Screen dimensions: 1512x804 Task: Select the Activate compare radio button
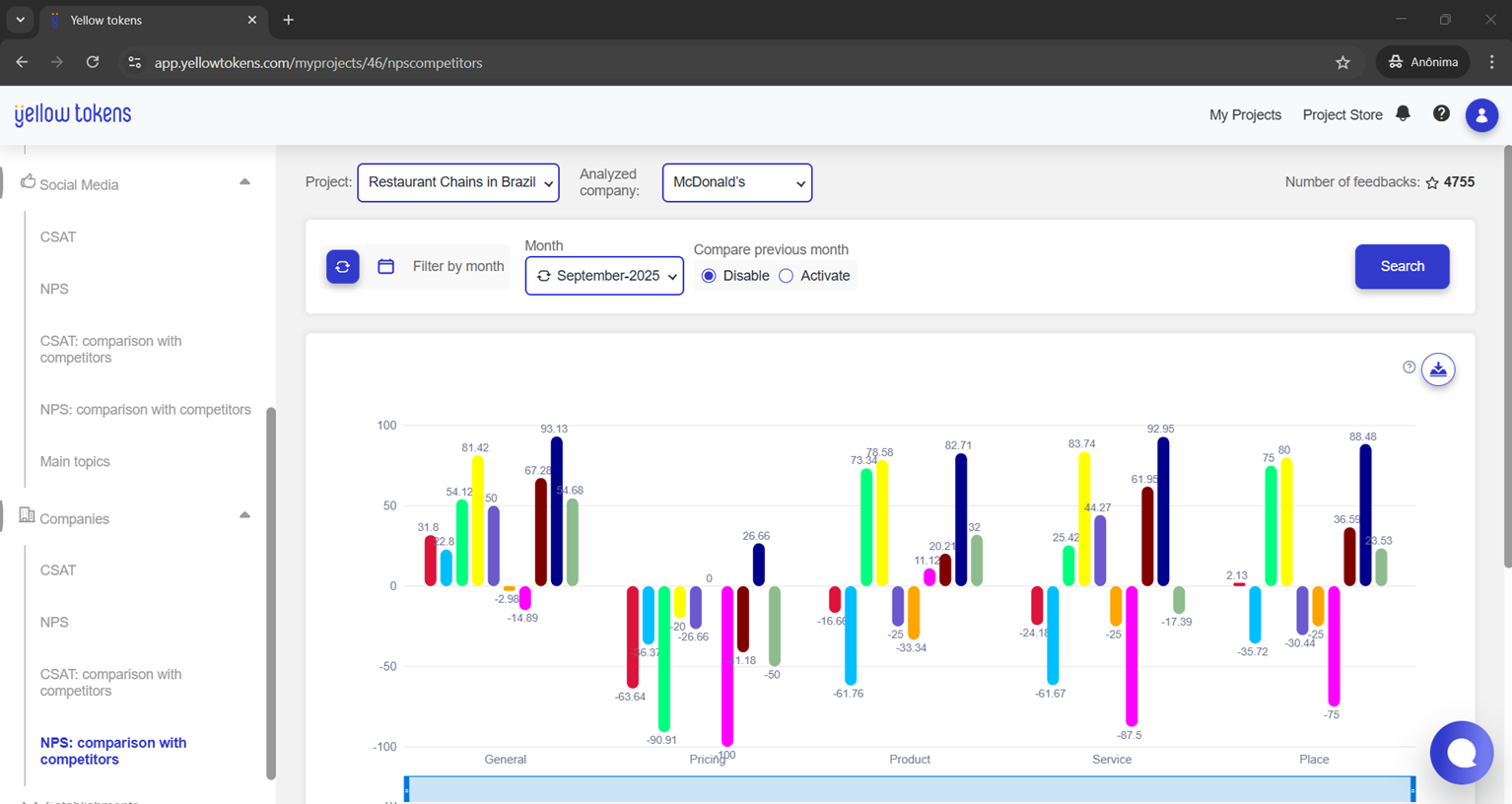(x=786, y=276)
